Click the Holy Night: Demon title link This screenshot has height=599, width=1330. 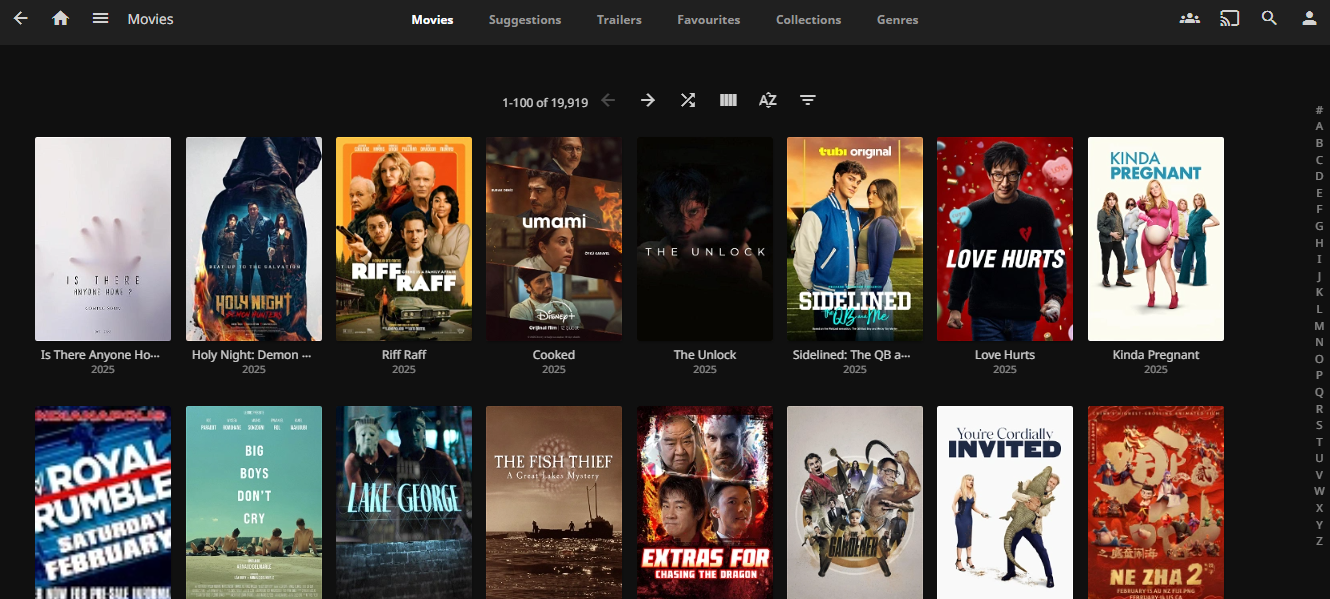point(254,355)
